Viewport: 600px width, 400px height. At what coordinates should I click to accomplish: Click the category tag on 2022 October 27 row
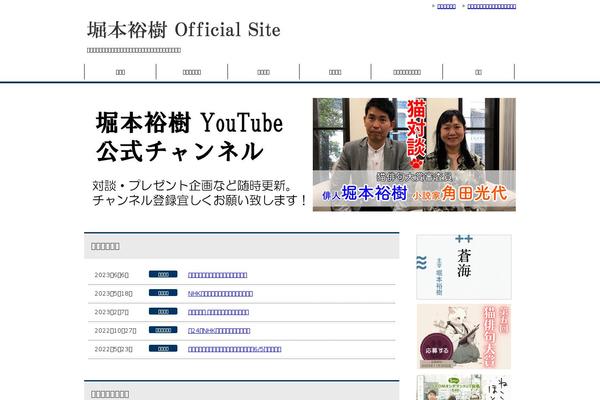(162, 330)
